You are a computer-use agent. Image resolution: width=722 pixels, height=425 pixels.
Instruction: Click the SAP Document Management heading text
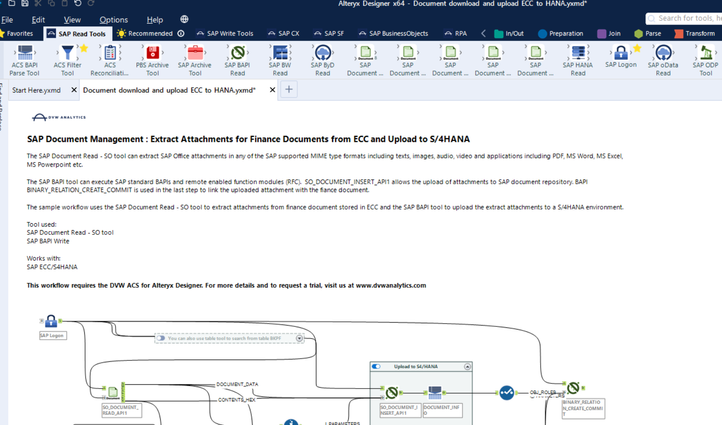[249, 139]
